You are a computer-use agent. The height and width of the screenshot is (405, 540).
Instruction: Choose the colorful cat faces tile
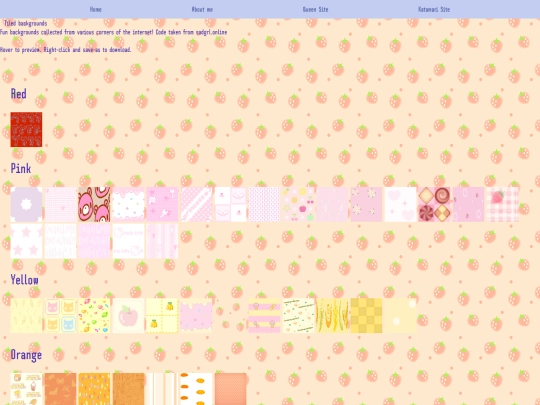60,316
